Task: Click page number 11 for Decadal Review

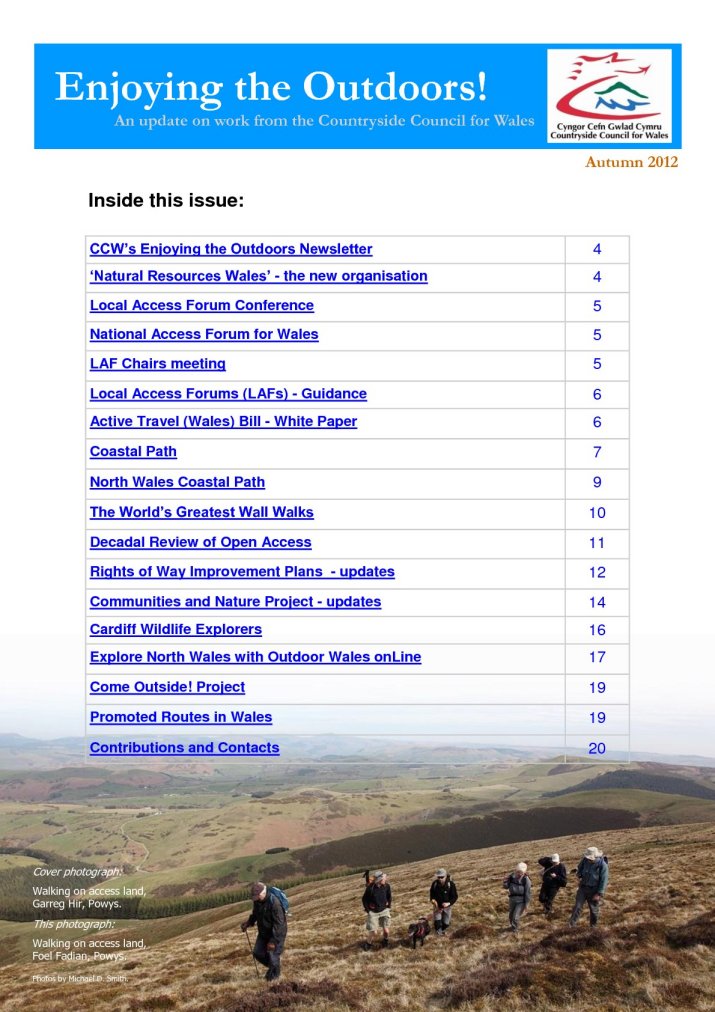Action: point(597,543)
